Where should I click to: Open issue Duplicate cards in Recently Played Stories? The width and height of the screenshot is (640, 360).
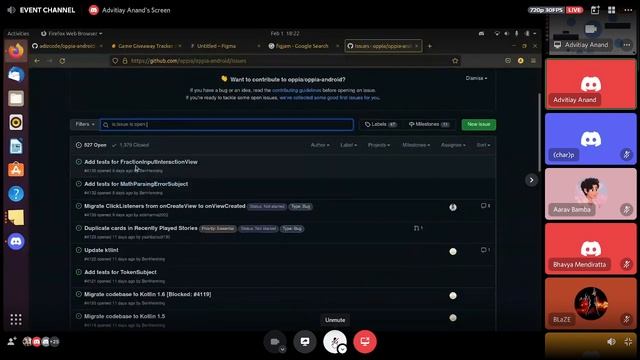[x=141, y=228]
